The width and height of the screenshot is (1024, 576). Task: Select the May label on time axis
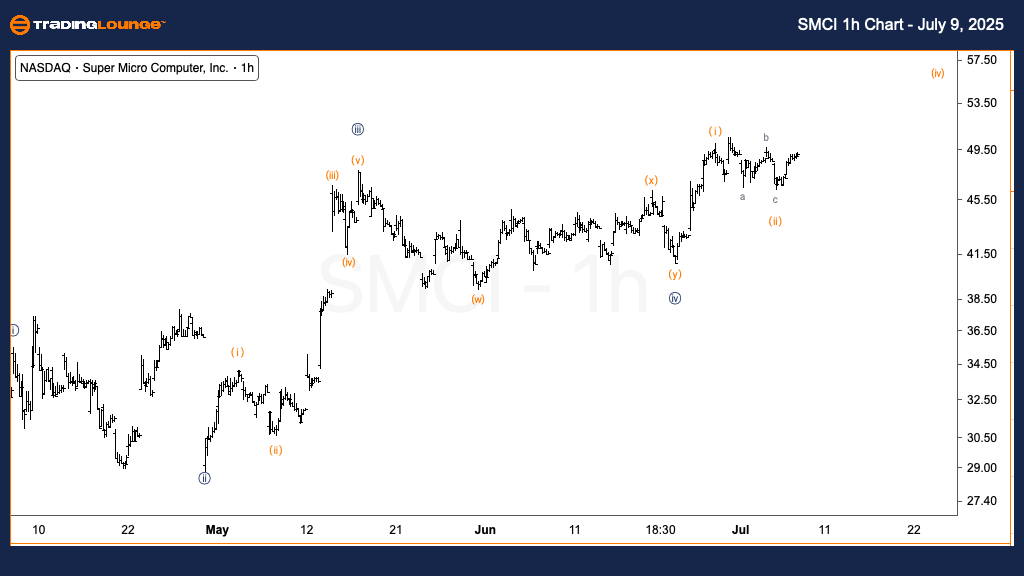click(x=217, y=530)
